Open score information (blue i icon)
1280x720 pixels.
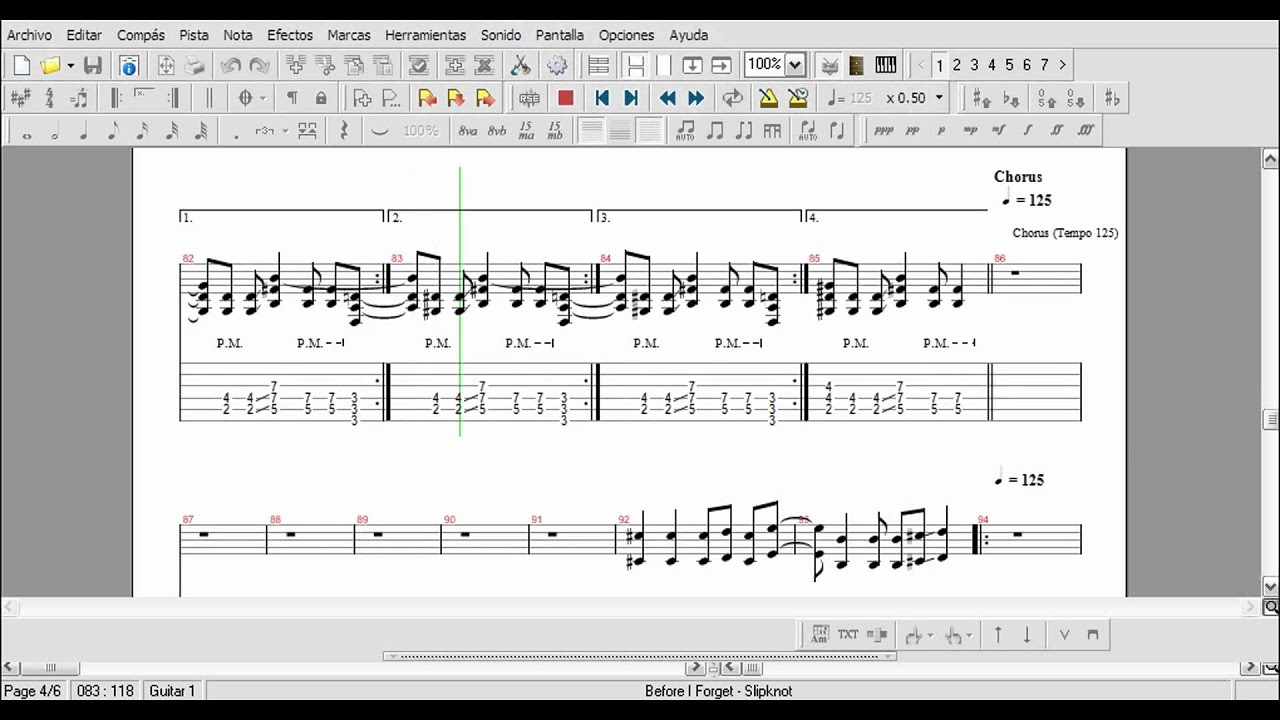129,66
